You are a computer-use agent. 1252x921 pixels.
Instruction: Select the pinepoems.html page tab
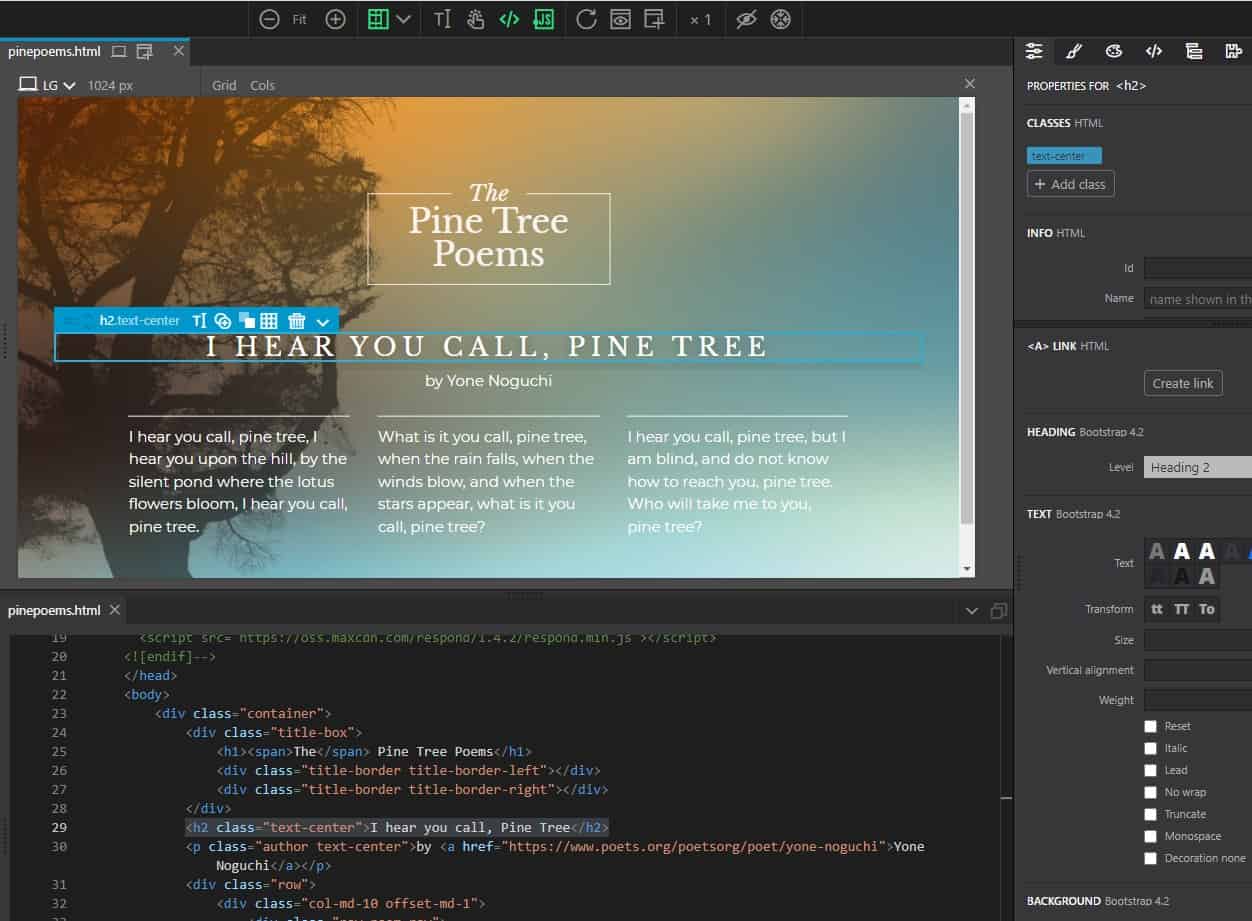(x=55, y=51)
